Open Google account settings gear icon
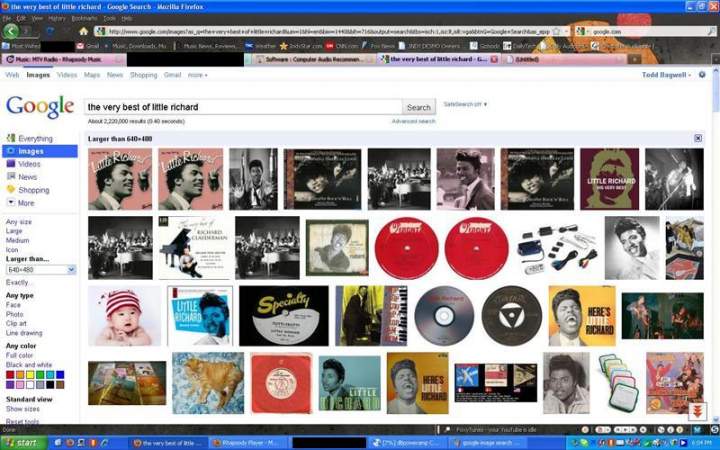The height and width of the screenshot is (450, 720). 702,74
